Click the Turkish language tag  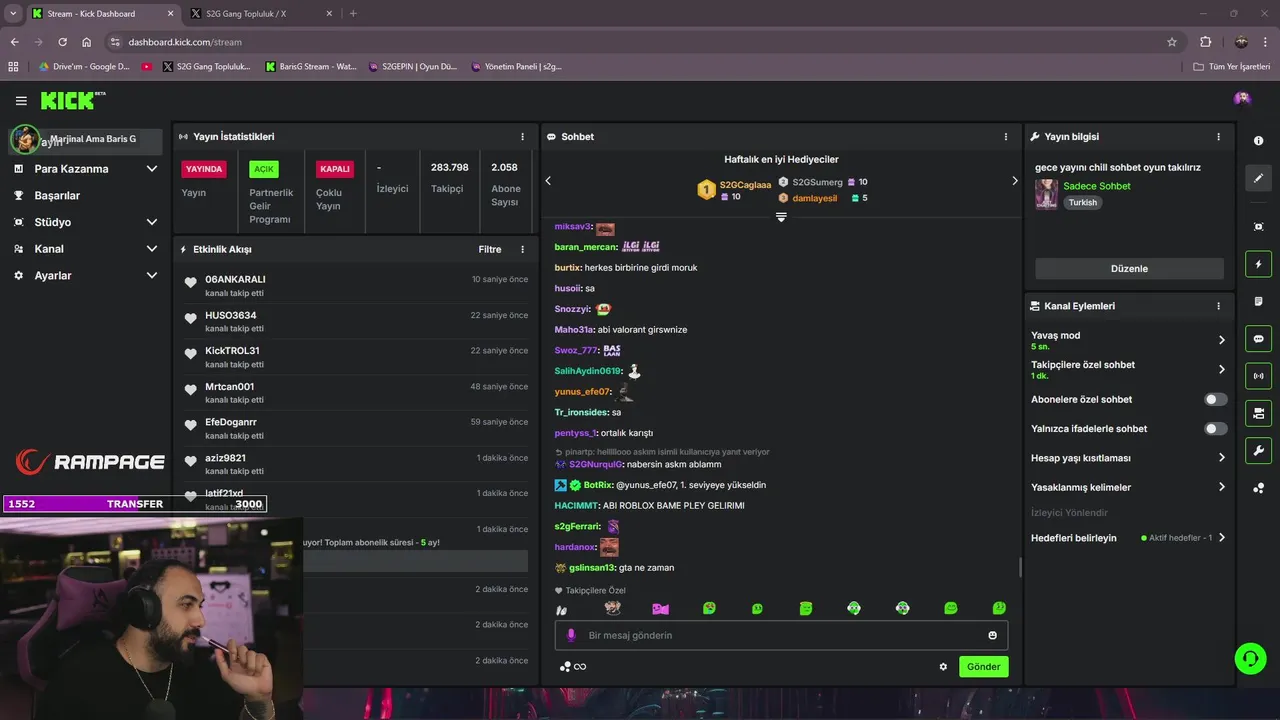click(1082, 202)
